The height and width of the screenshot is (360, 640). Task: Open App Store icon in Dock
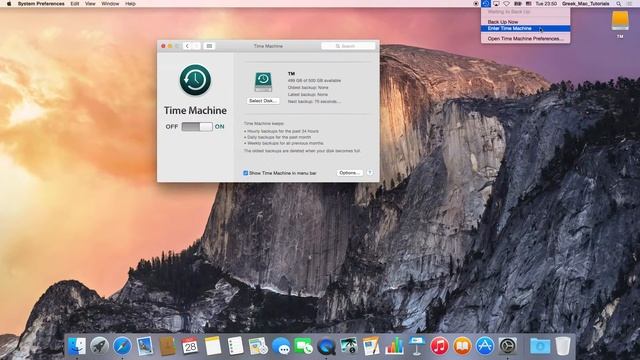point(484,346)
